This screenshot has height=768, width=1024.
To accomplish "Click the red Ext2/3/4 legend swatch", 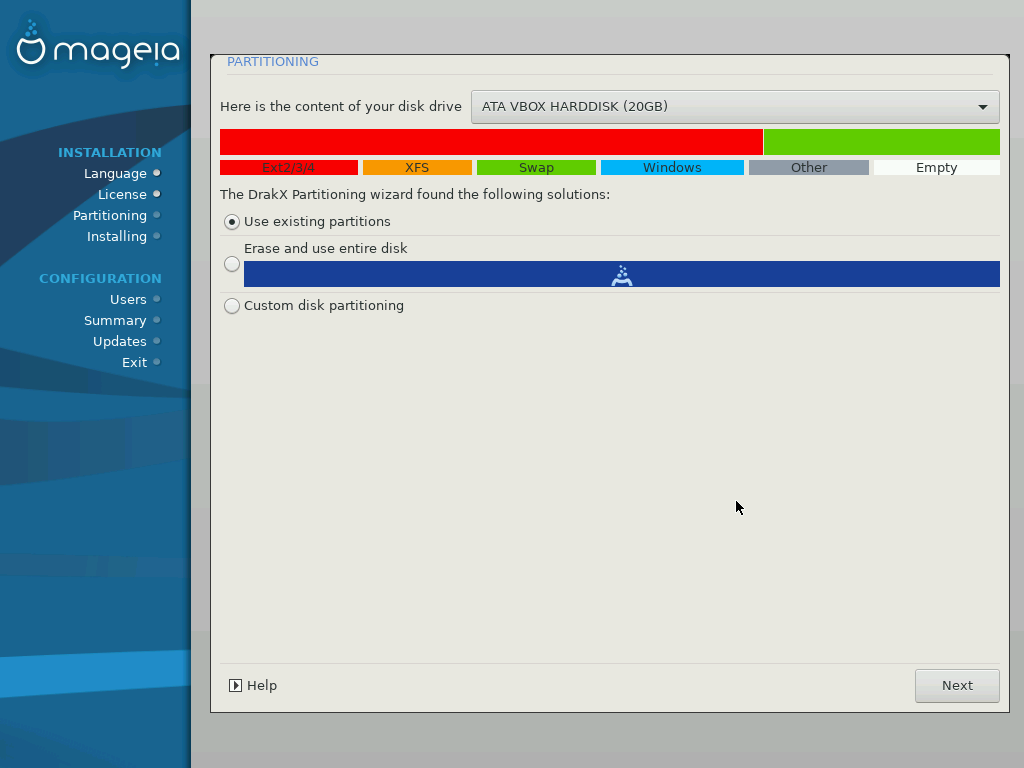I will point(288,168).
